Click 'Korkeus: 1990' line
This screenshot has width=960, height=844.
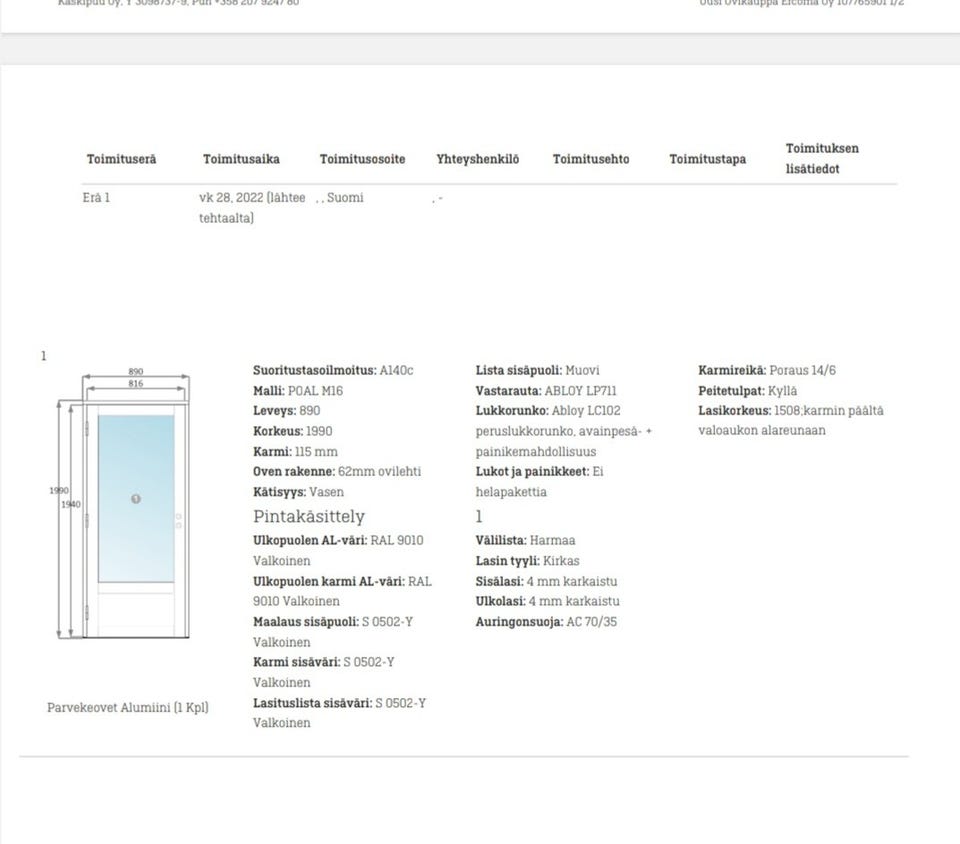tap(293, 431)
